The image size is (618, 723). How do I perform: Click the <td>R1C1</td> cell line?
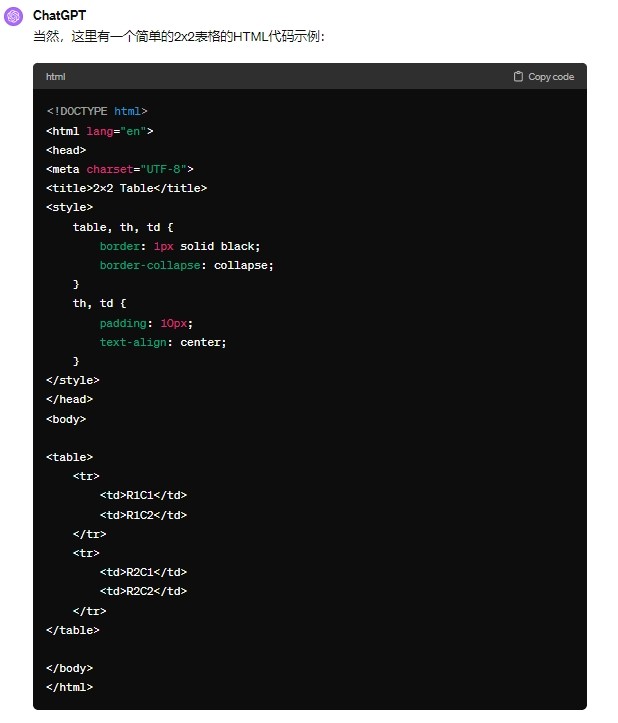[x=143, y=495]
